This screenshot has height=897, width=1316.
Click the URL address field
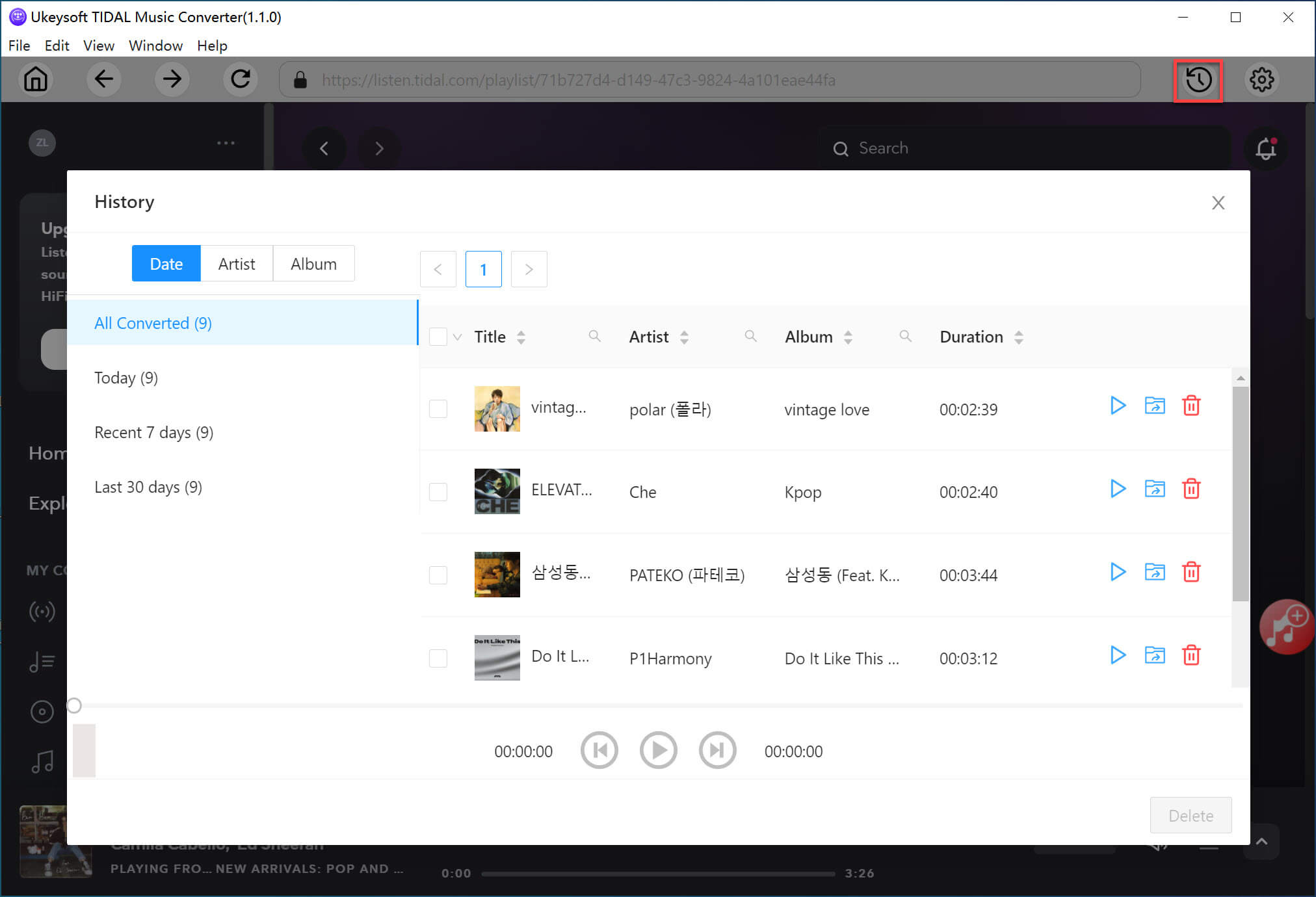coord(709,80)
